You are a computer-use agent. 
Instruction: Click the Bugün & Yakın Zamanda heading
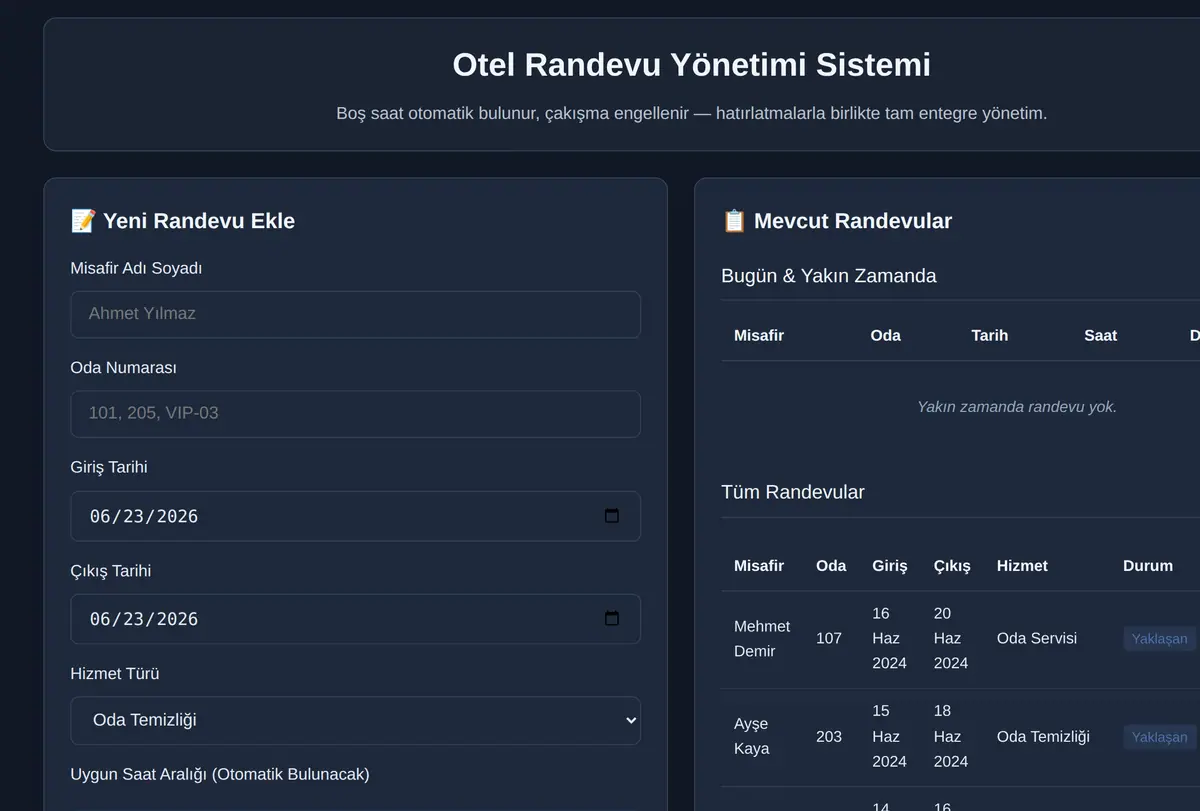829,276
